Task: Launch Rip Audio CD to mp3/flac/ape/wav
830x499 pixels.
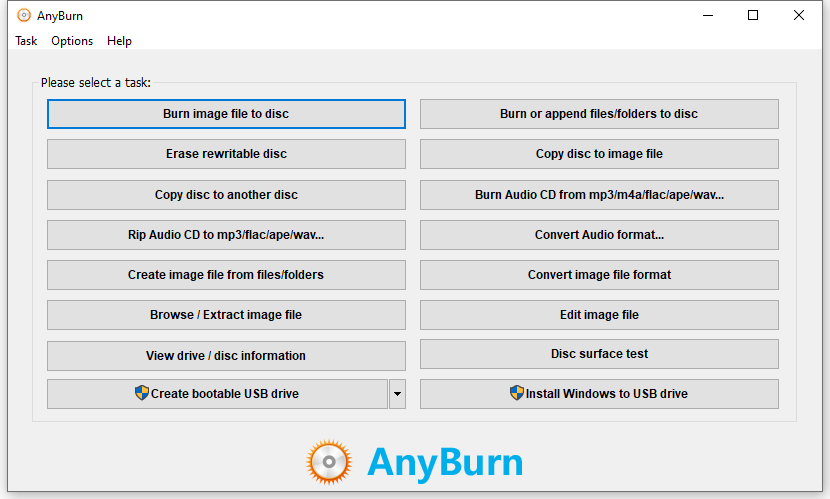Action: point(226,235)
